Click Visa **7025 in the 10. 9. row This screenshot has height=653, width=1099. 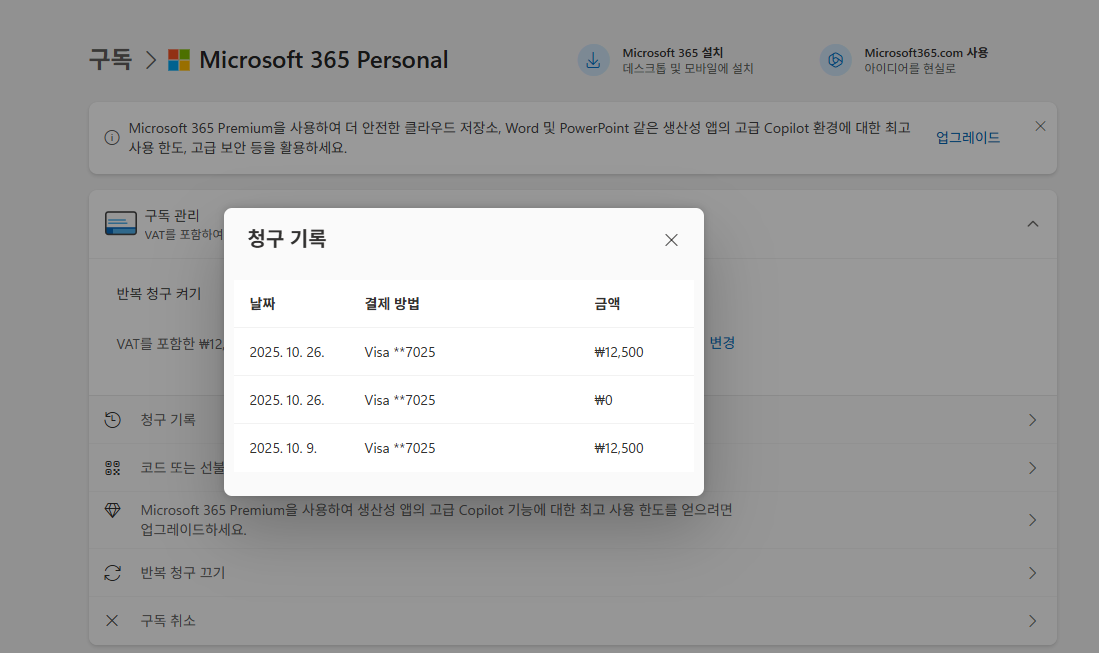coord(400,448)
